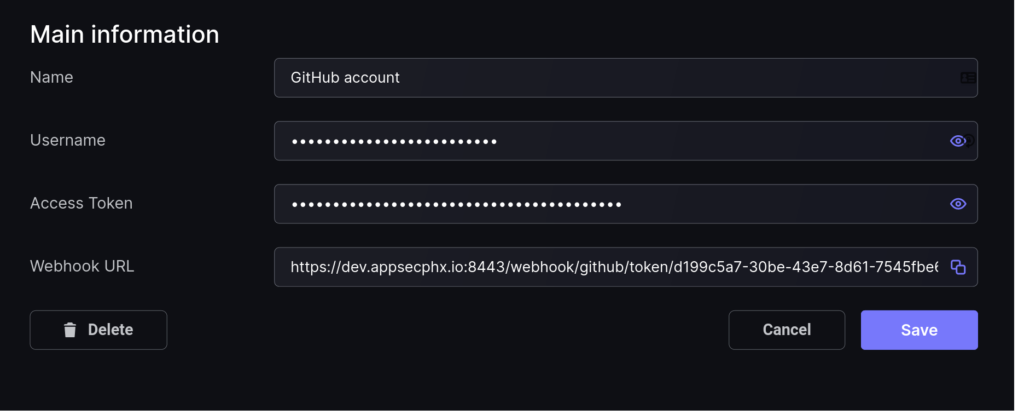Reveal the masked Username value
This screenshot has height=415, width=1024.
tap(957, 141)
